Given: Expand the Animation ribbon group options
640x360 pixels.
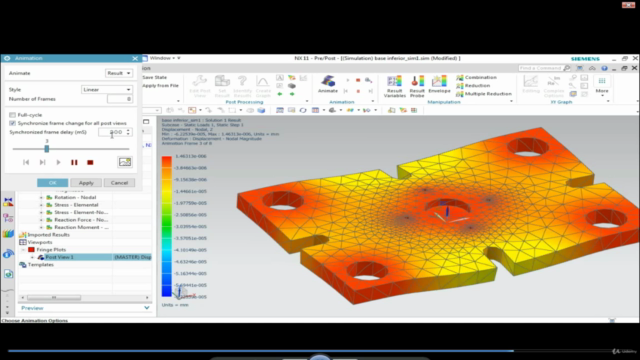Looking at the screenshot, I should [373, 101].
